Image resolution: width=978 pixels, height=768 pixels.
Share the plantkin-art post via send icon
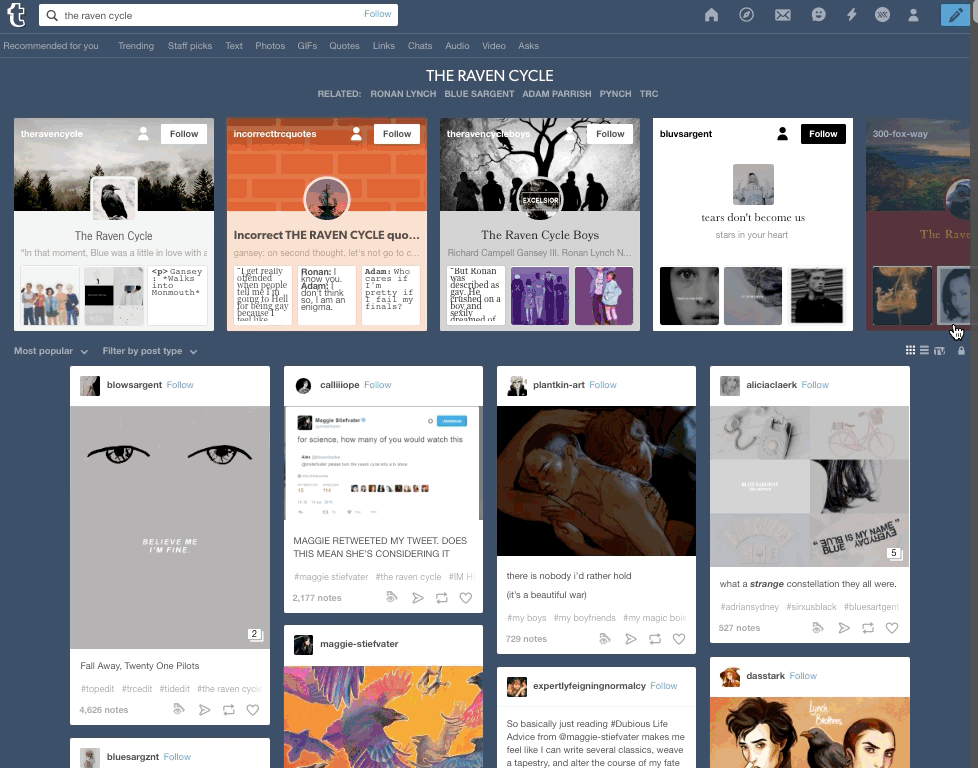click(x=631, y=639)
